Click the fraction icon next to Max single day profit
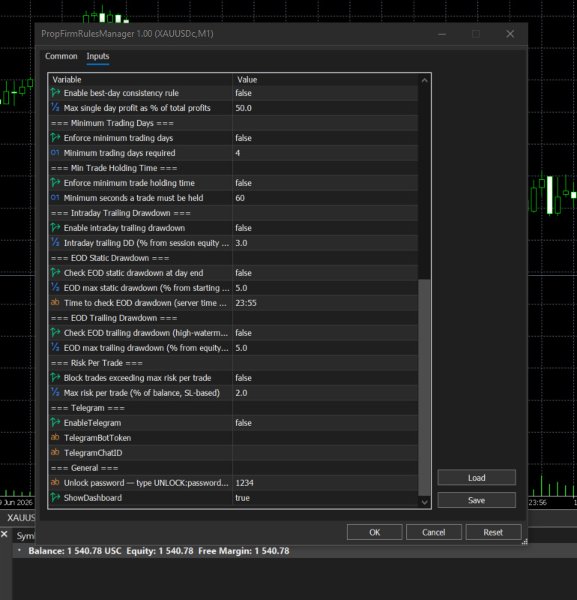577x600 pixels. pyautogui.click(x=55, y=108)
